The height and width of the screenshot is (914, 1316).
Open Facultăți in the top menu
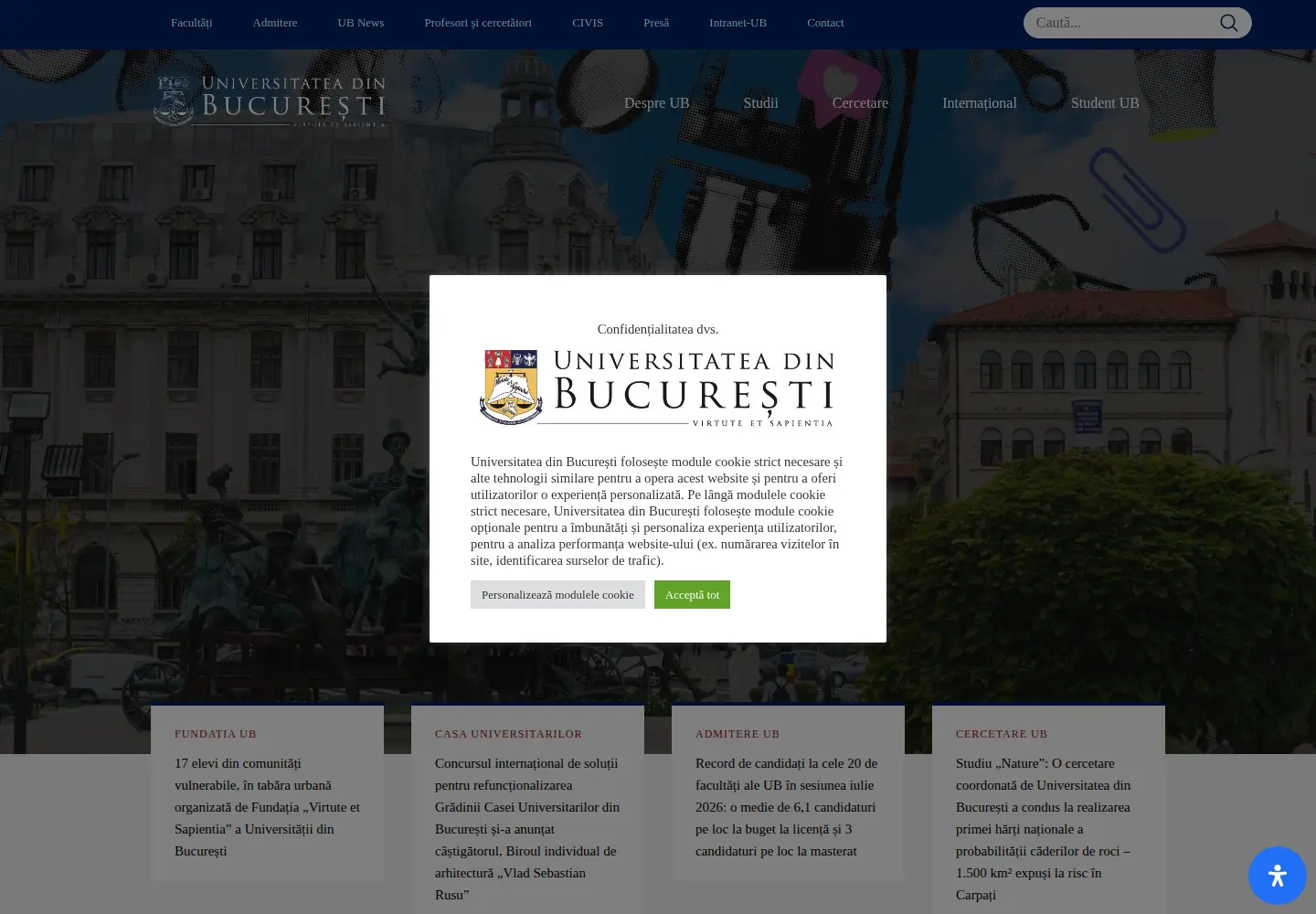[191, 23]
